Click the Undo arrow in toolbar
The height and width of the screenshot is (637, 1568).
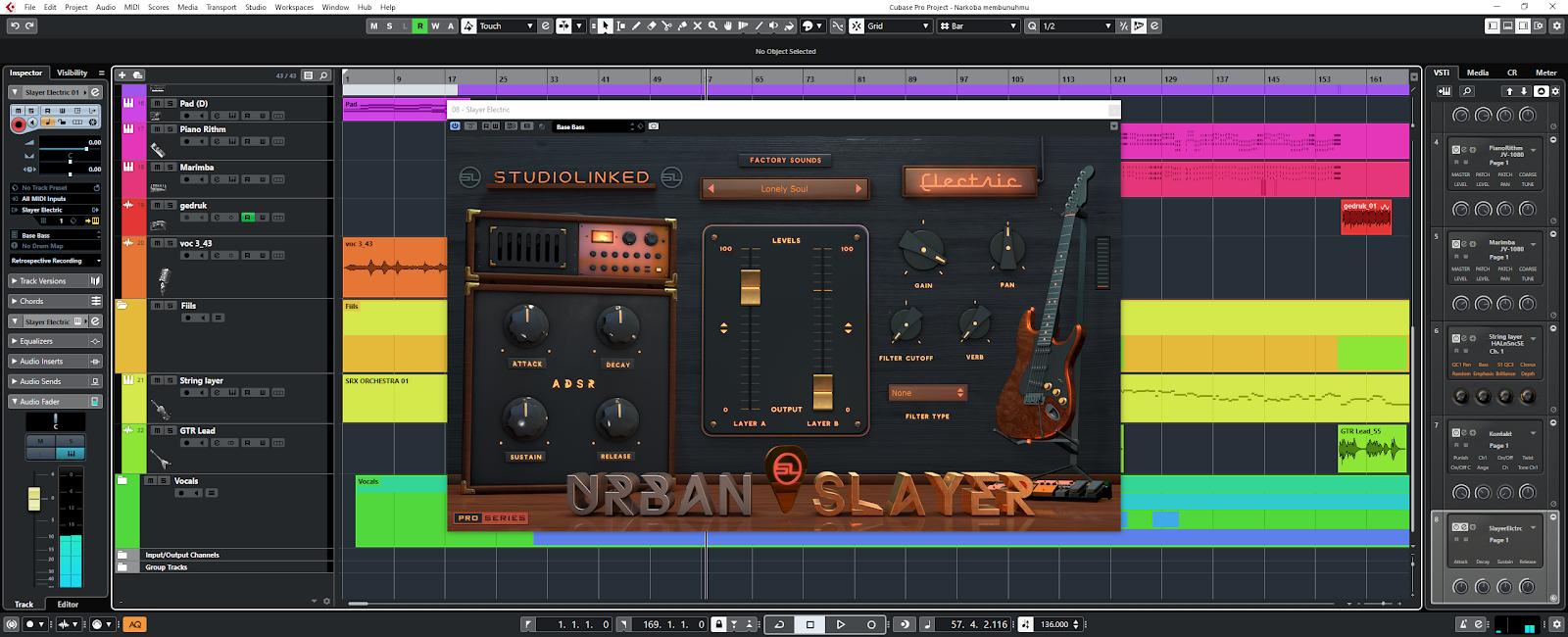(15, 26)
